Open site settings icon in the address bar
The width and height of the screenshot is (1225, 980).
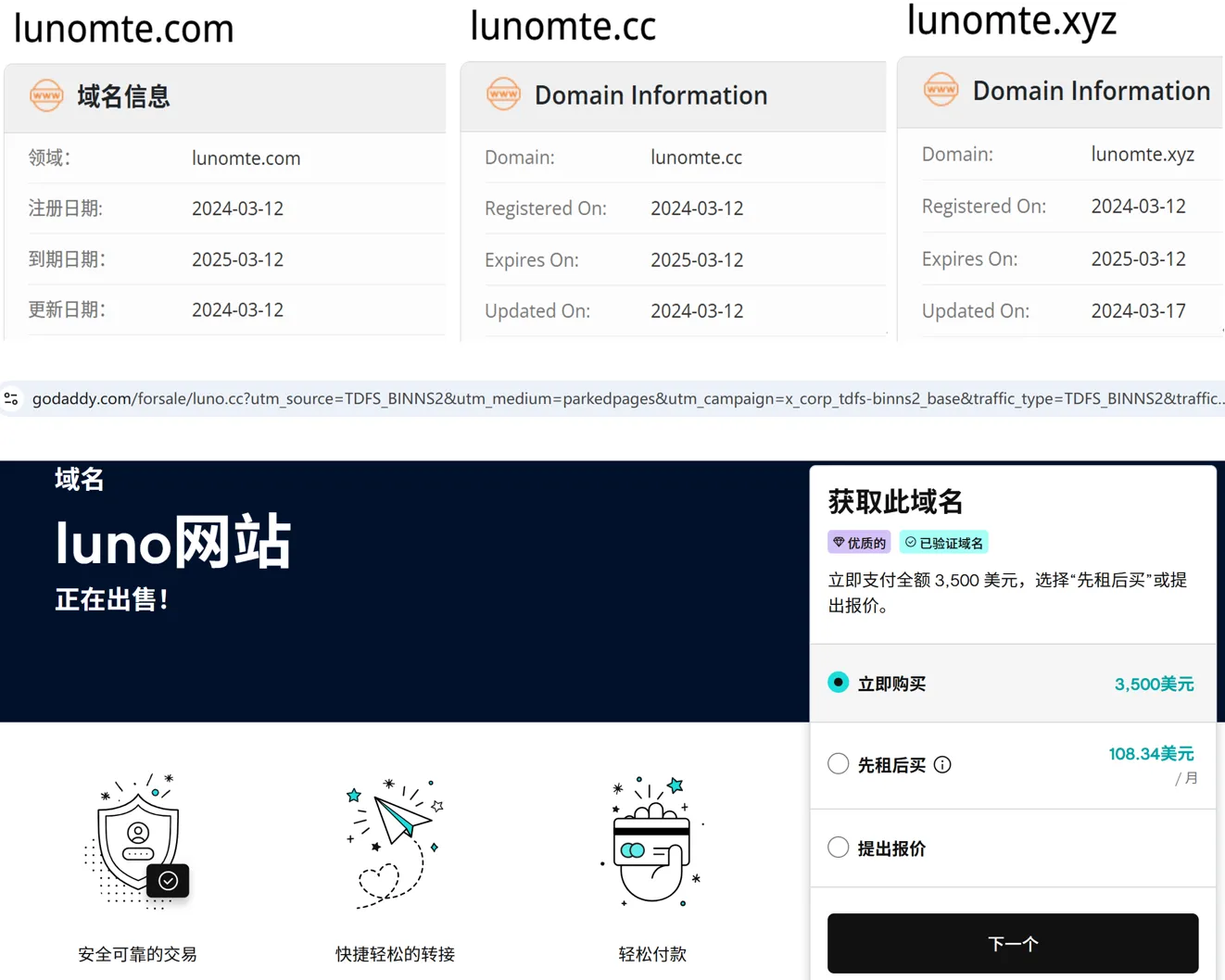11,398
